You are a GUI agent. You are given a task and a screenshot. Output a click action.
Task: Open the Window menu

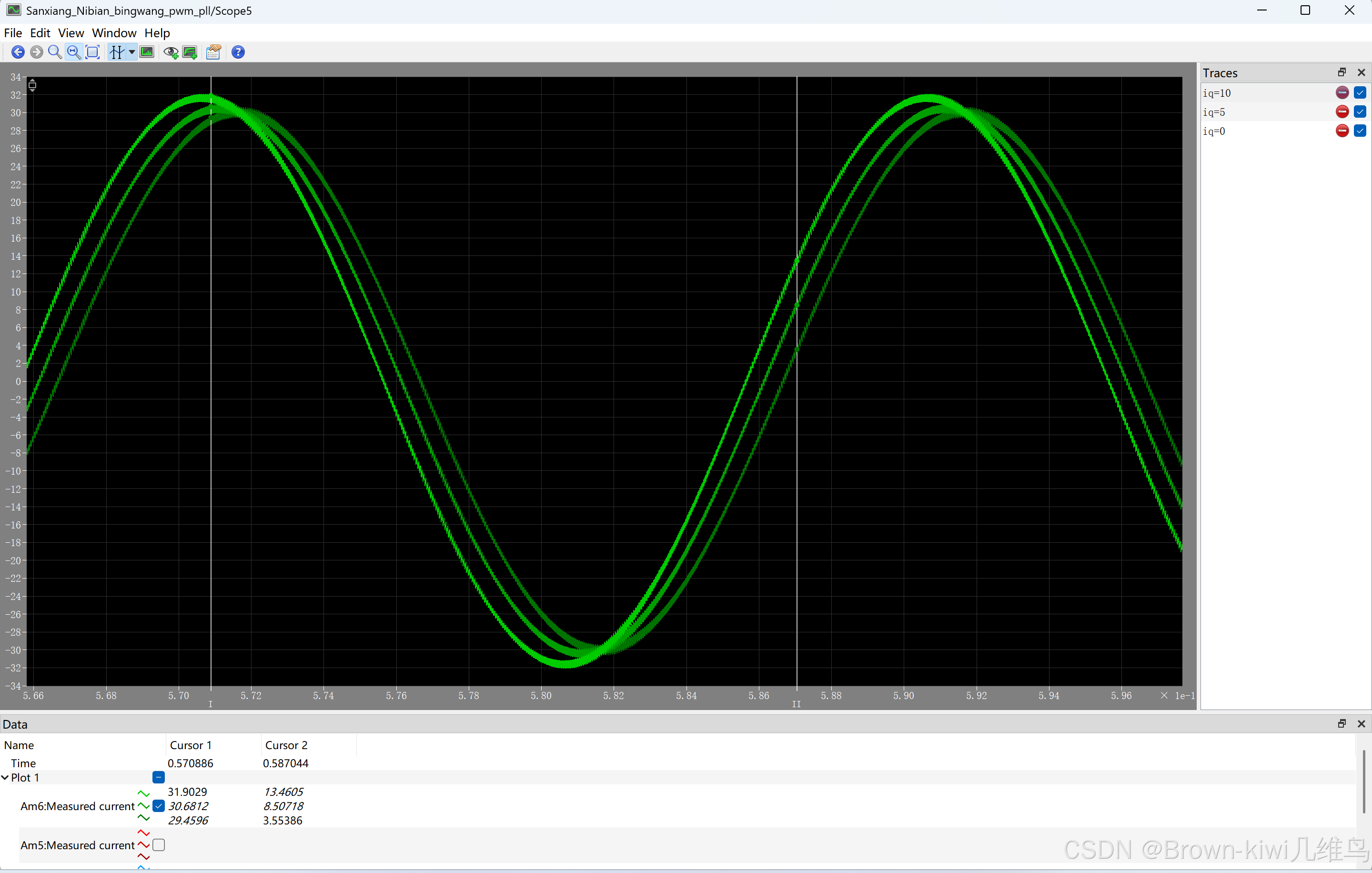(x=114, y=33)
